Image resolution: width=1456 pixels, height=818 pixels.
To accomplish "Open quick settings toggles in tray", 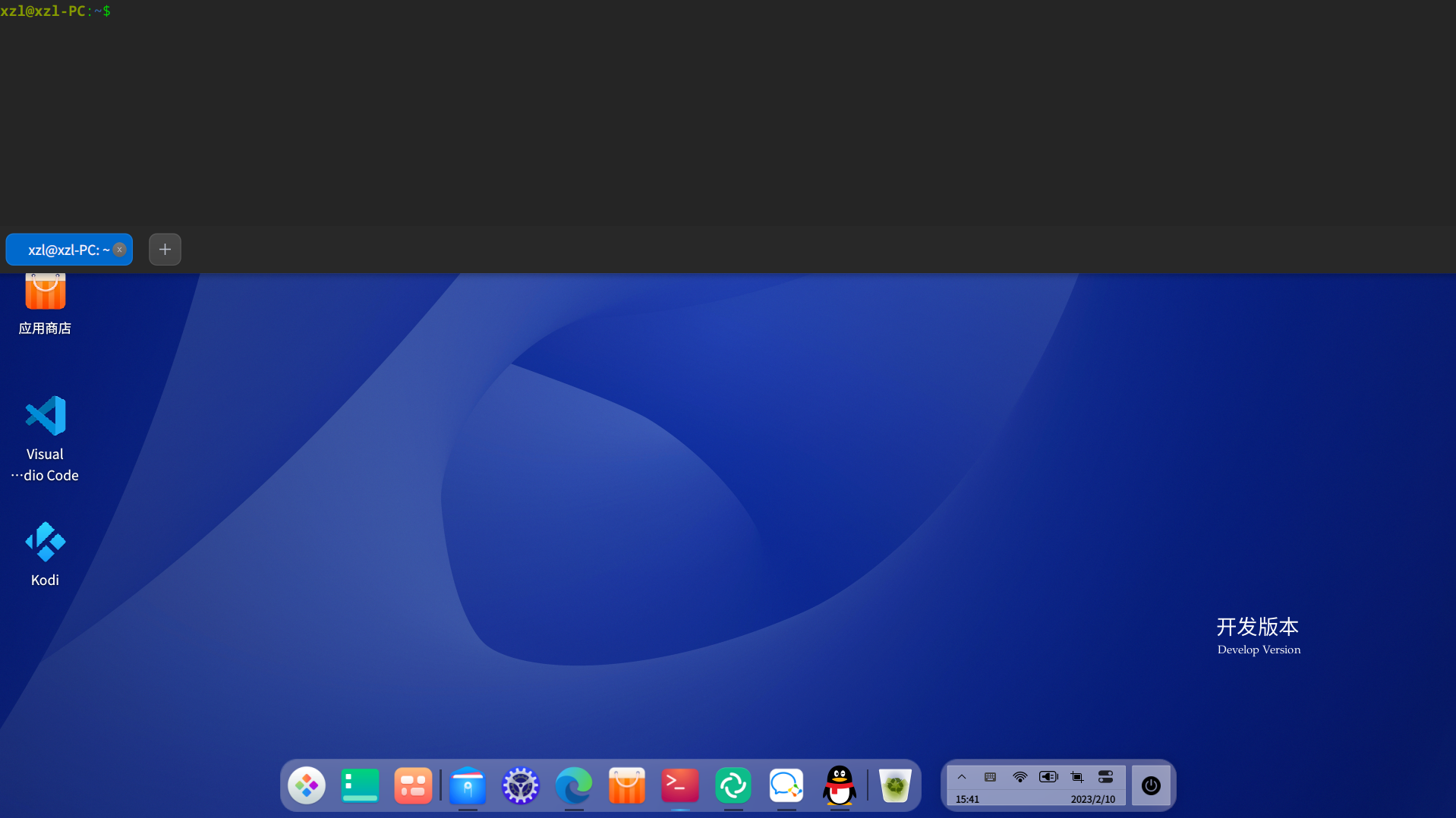I will pyautogui.click(x=1106, y=777).
